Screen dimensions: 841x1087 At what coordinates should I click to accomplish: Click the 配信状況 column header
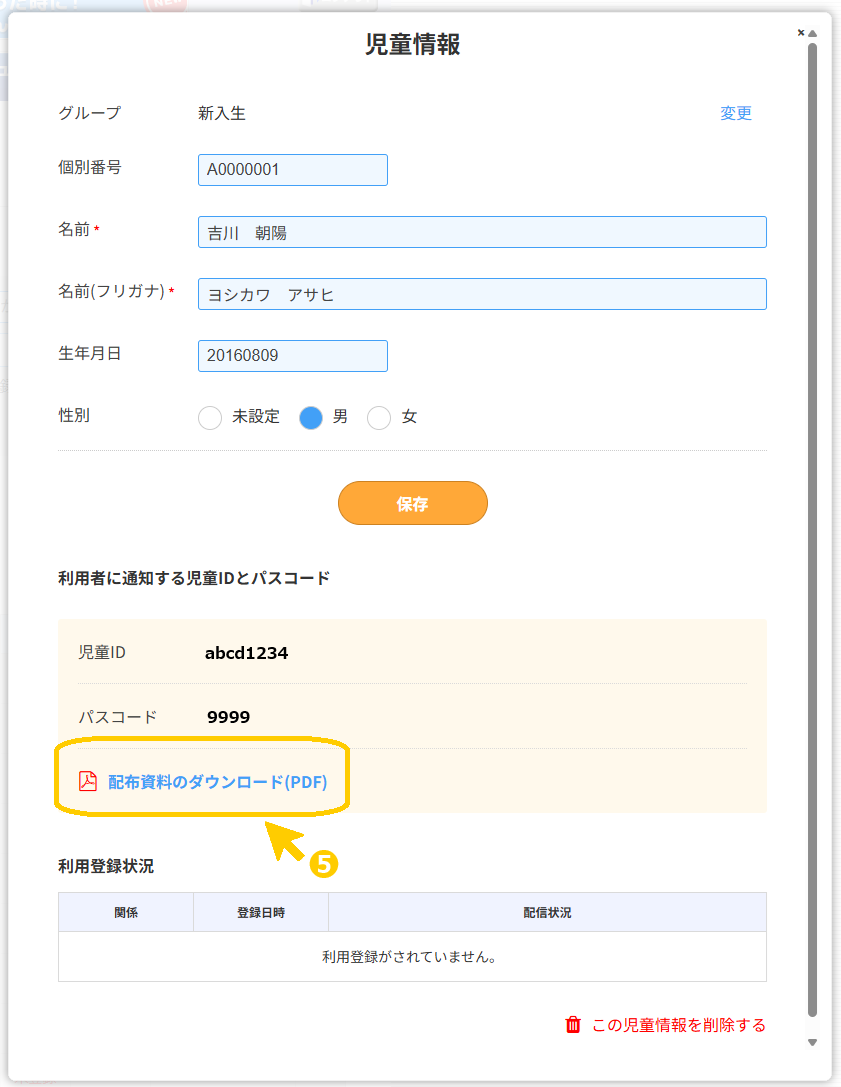click(x=547, y=912)
